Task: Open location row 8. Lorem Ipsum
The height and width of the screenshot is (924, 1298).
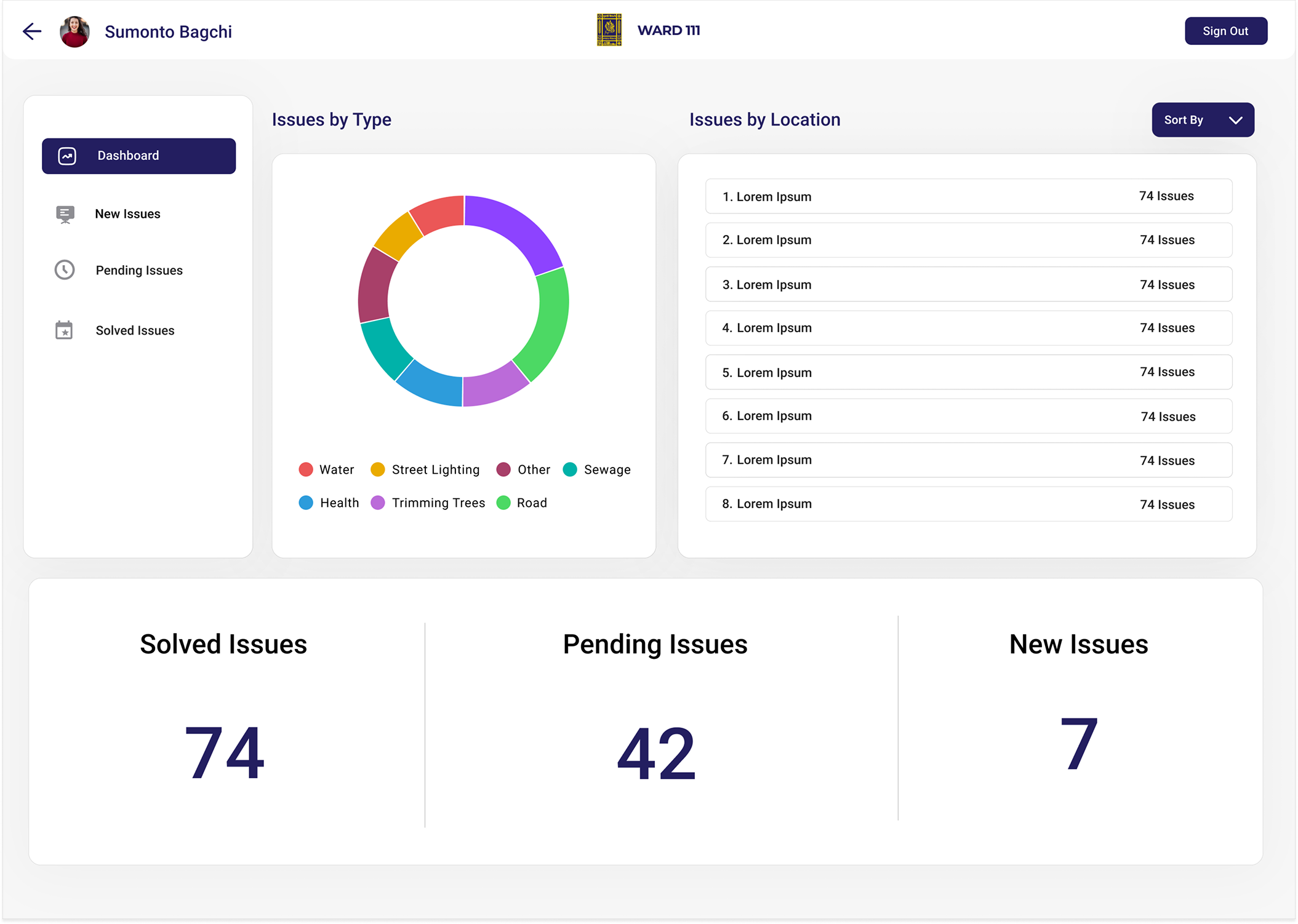Action: click(x=968, y=504)
